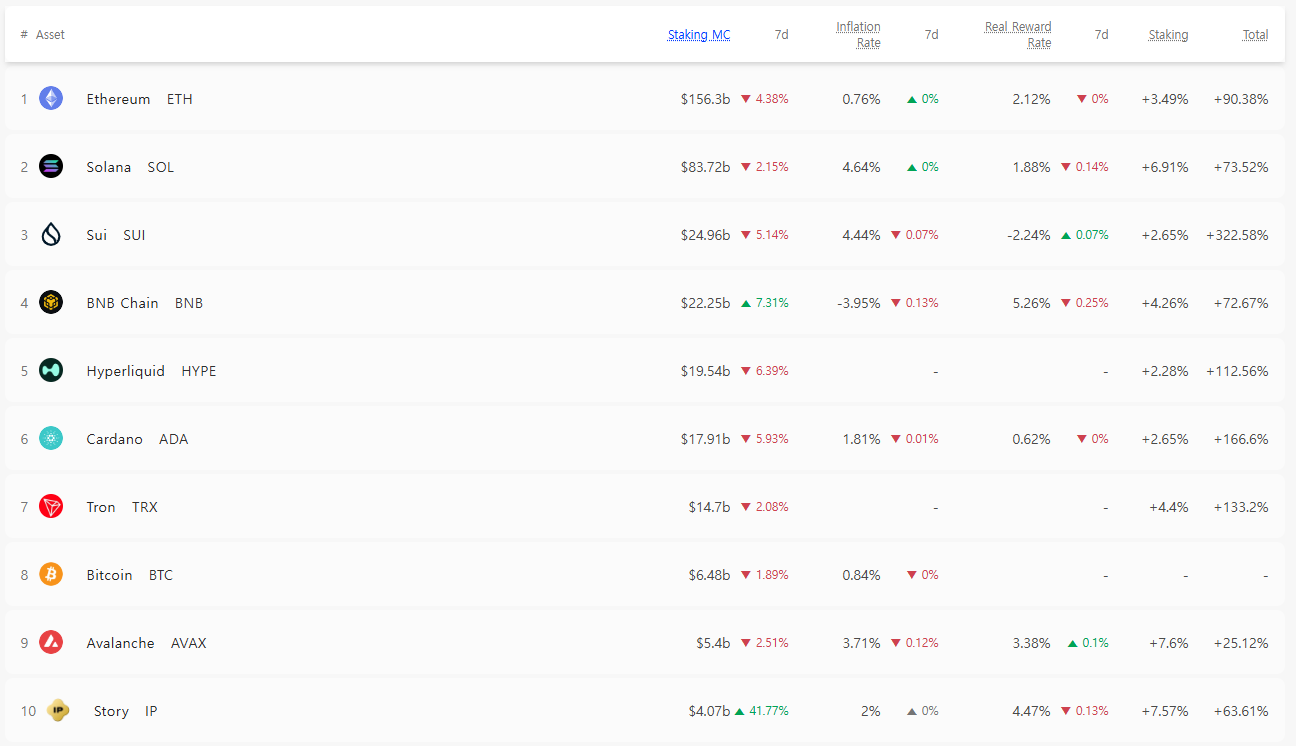
Task: Click the TRX ticker symbol
Action: (145, 507)
